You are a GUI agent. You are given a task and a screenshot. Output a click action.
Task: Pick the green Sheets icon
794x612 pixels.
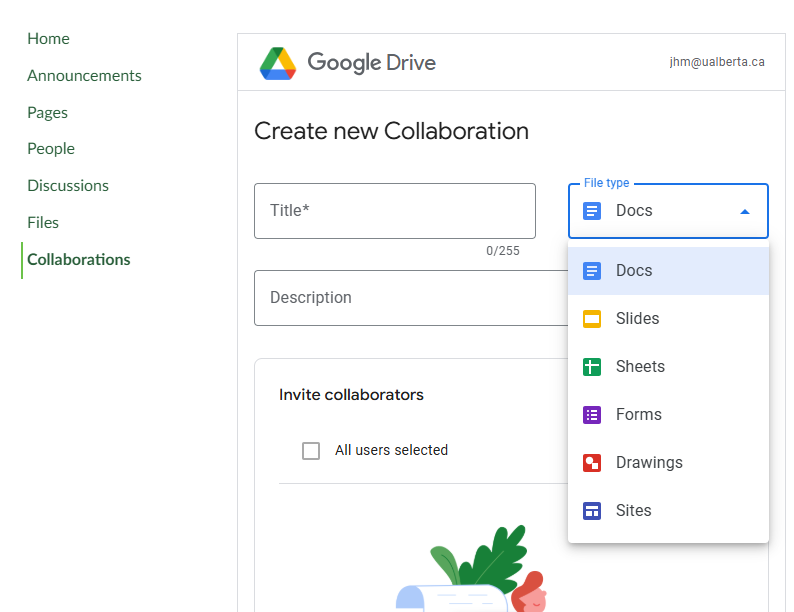coord(592,367)
